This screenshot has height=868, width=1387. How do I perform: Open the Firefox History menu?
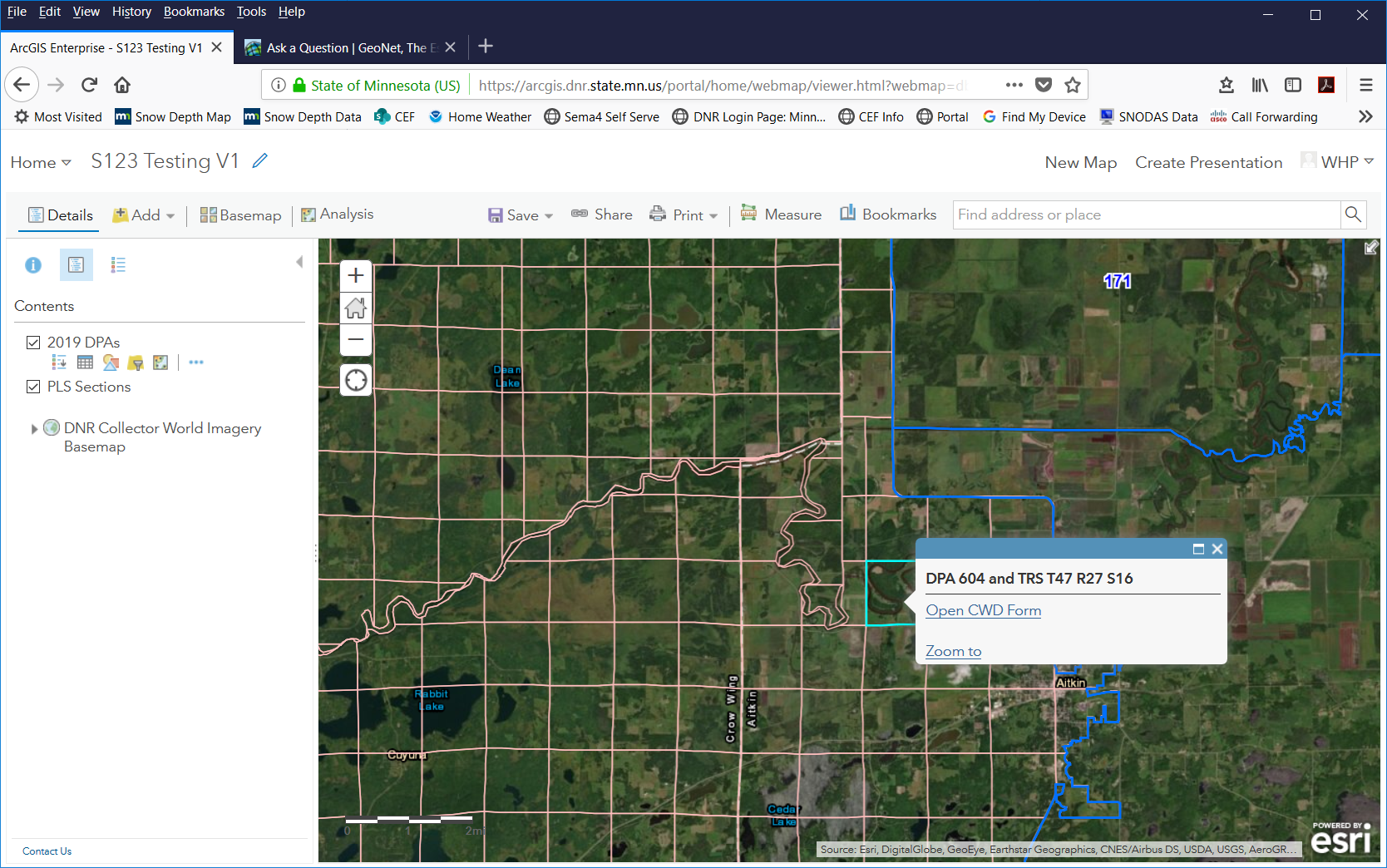pos(131,12)
